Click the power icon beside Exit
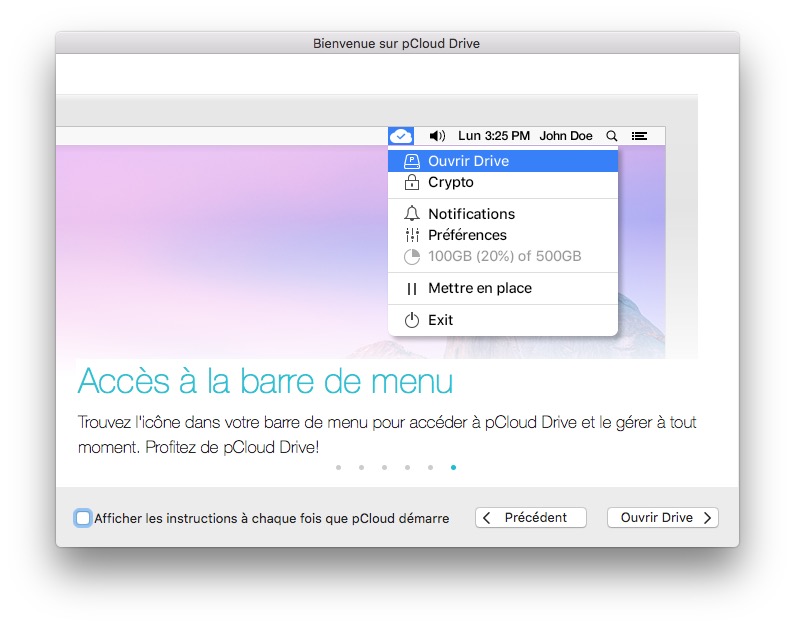Viewport: 795px width, 627px height. [x=412, y=320]
